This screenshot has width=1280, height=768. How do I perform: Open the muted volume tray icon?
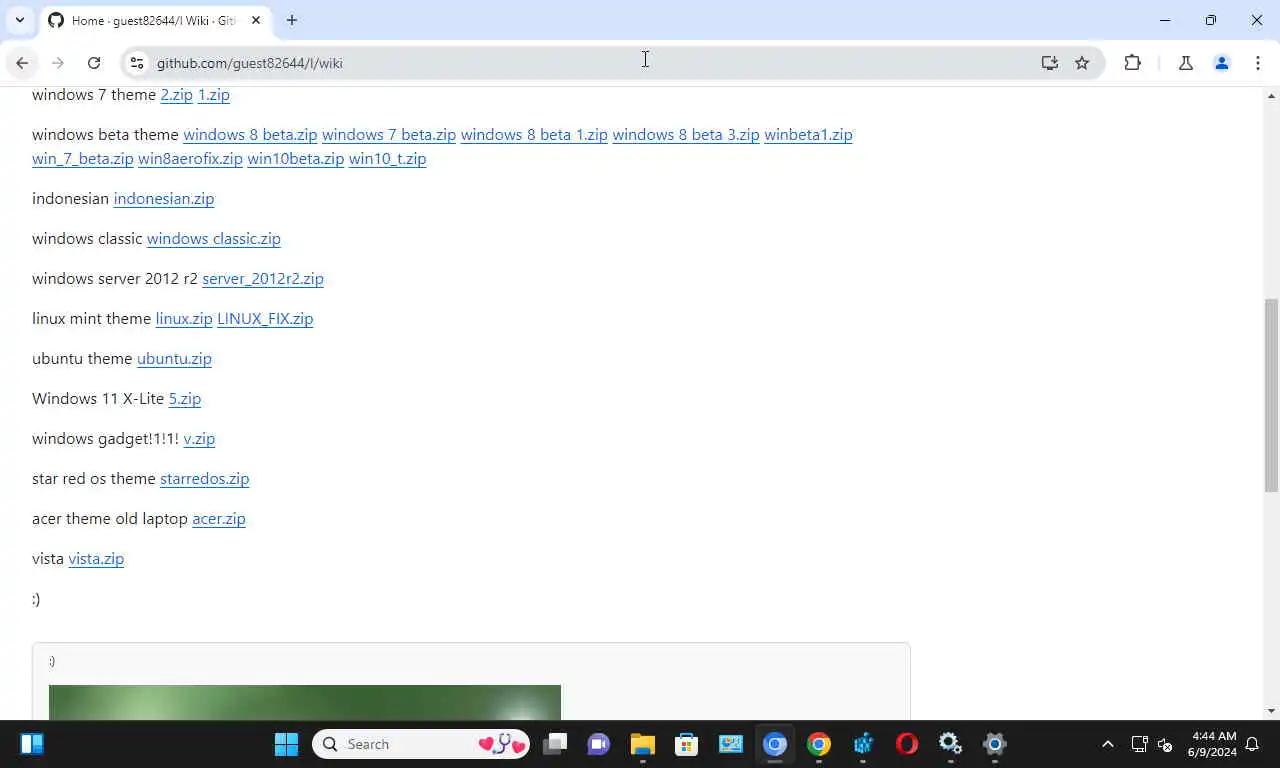pyautogui.click(x=1165, y=744)
